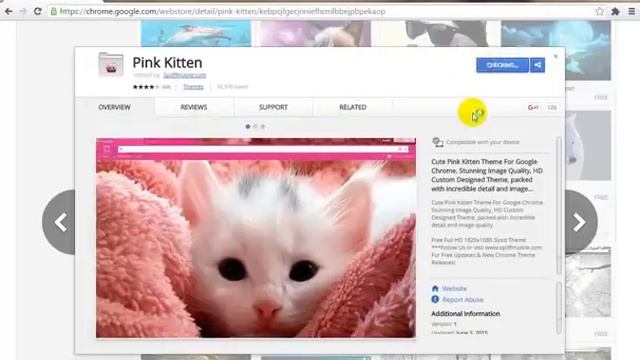Image resolution: width=640 pixels, height=360 pixels.
Task: Click the browser forward arrow
Action: 23,11
